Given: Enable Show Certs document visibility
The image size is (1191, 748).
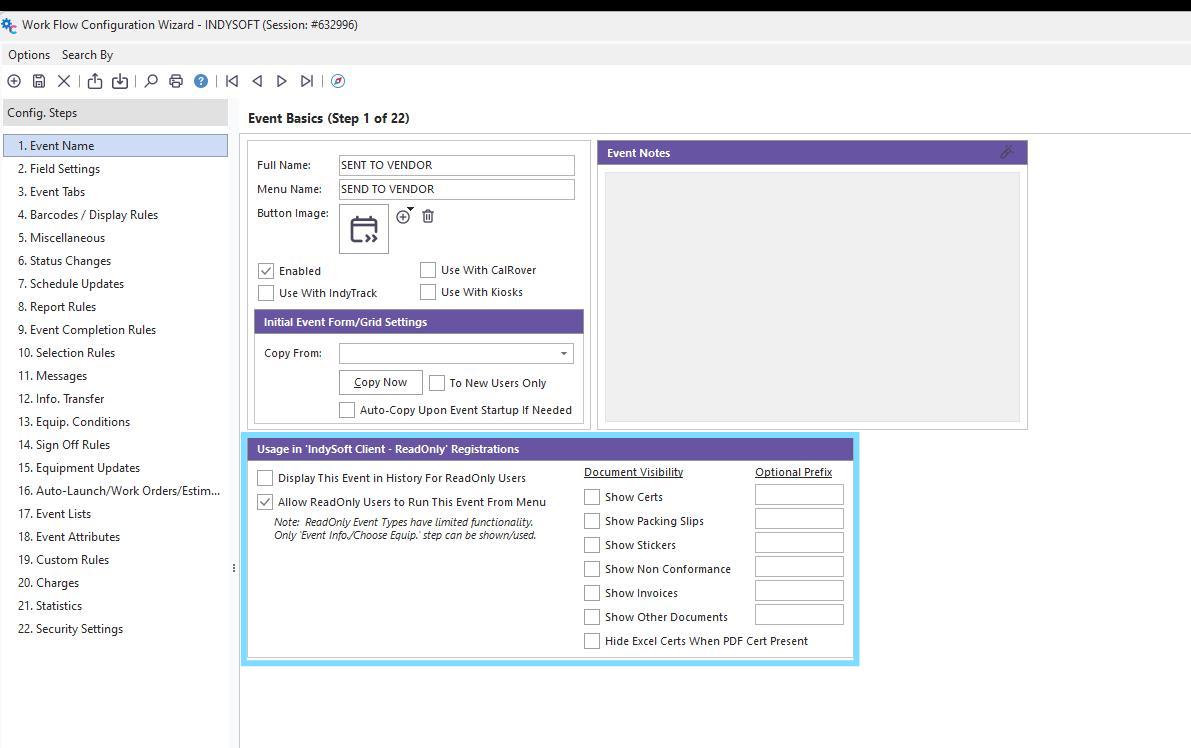Looking at the screenshot, I should (x=590, y=496).
